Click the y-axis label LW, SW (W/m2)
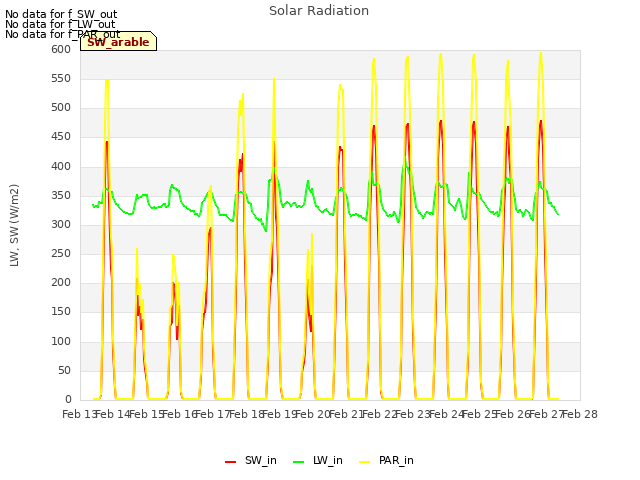 14,225
